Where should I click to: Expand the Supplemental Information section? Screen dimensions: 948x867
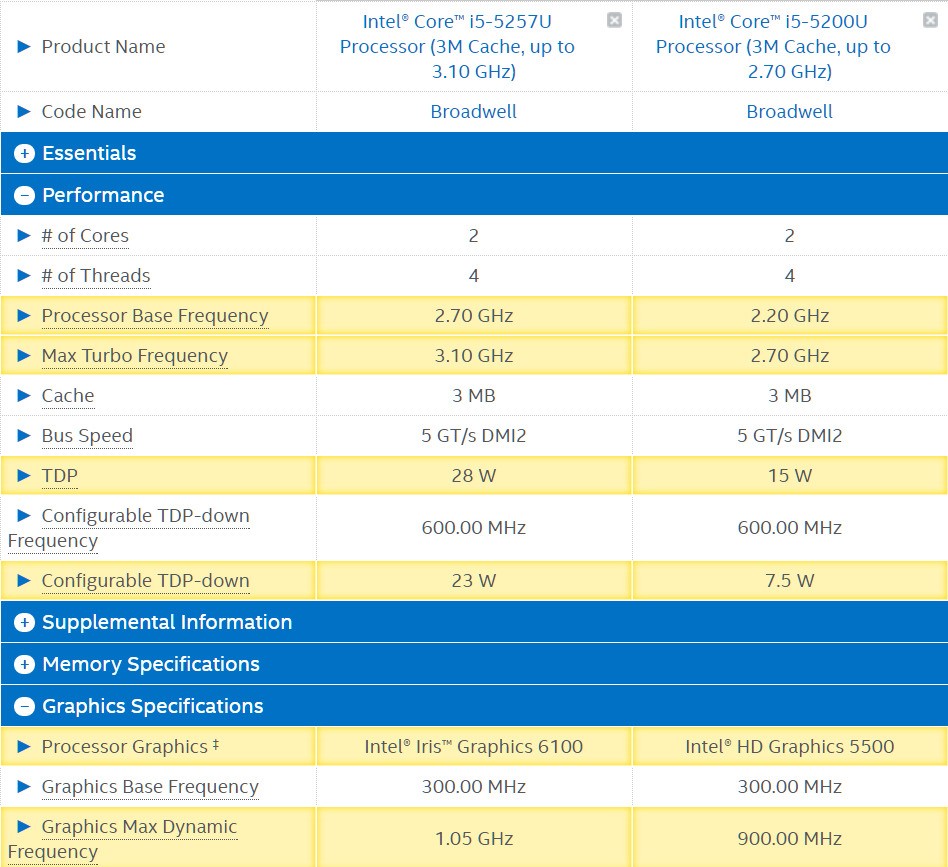pos(25,623)
